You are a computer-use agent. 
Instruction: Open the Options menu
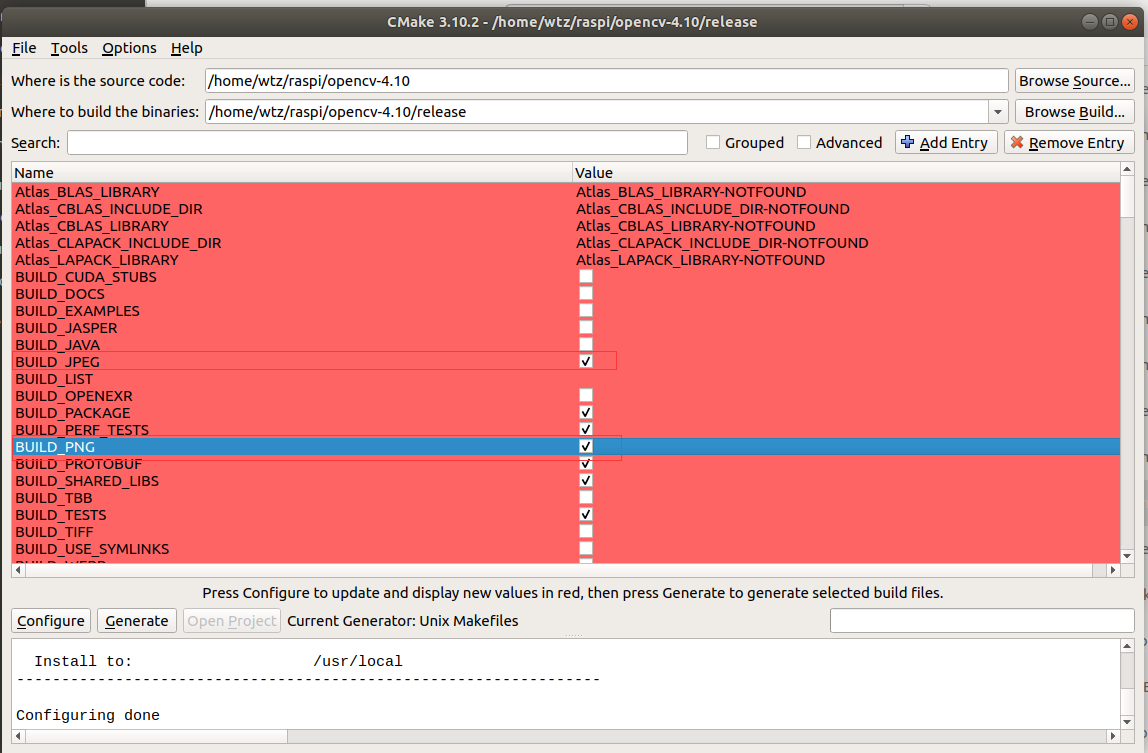[x=129, y=47]
